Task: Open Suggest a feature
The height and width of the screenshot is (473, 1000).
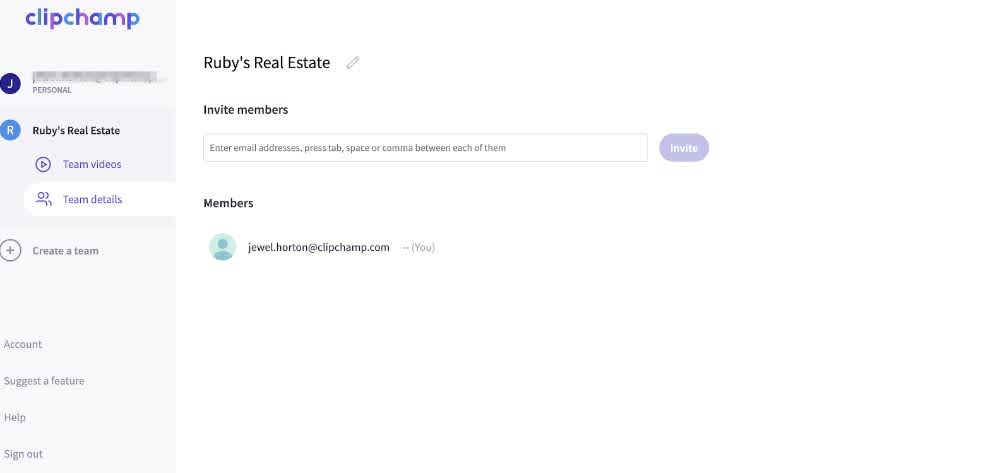Action: [x=44, y=381]
